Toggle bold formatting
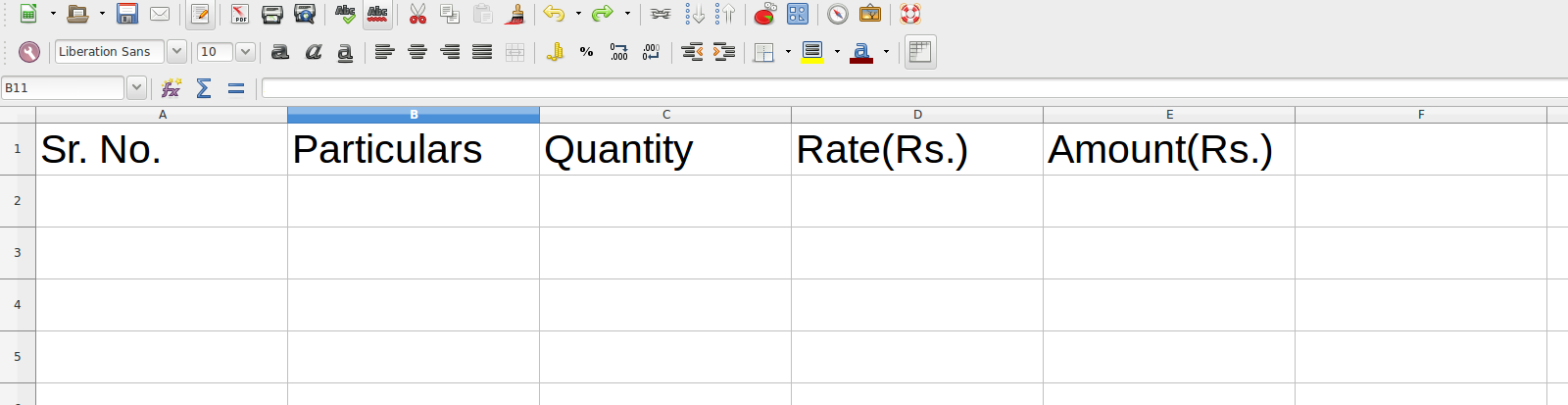Viewport: 1568px width, 405px height. point(280,52)
